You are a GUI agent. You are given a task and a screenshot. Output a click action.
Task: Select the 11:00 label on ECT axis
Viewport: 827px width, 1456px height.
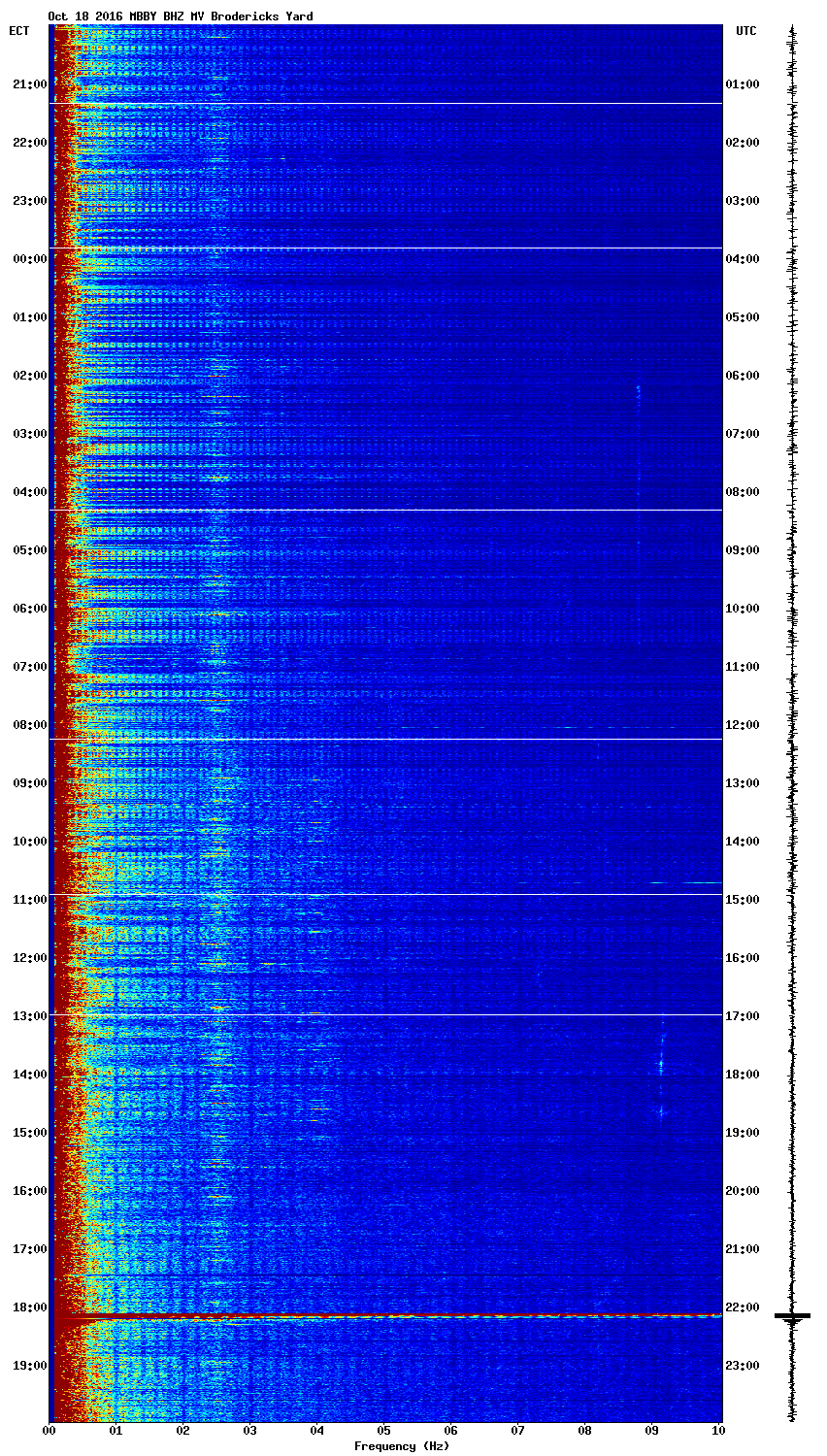pos(29,900)
